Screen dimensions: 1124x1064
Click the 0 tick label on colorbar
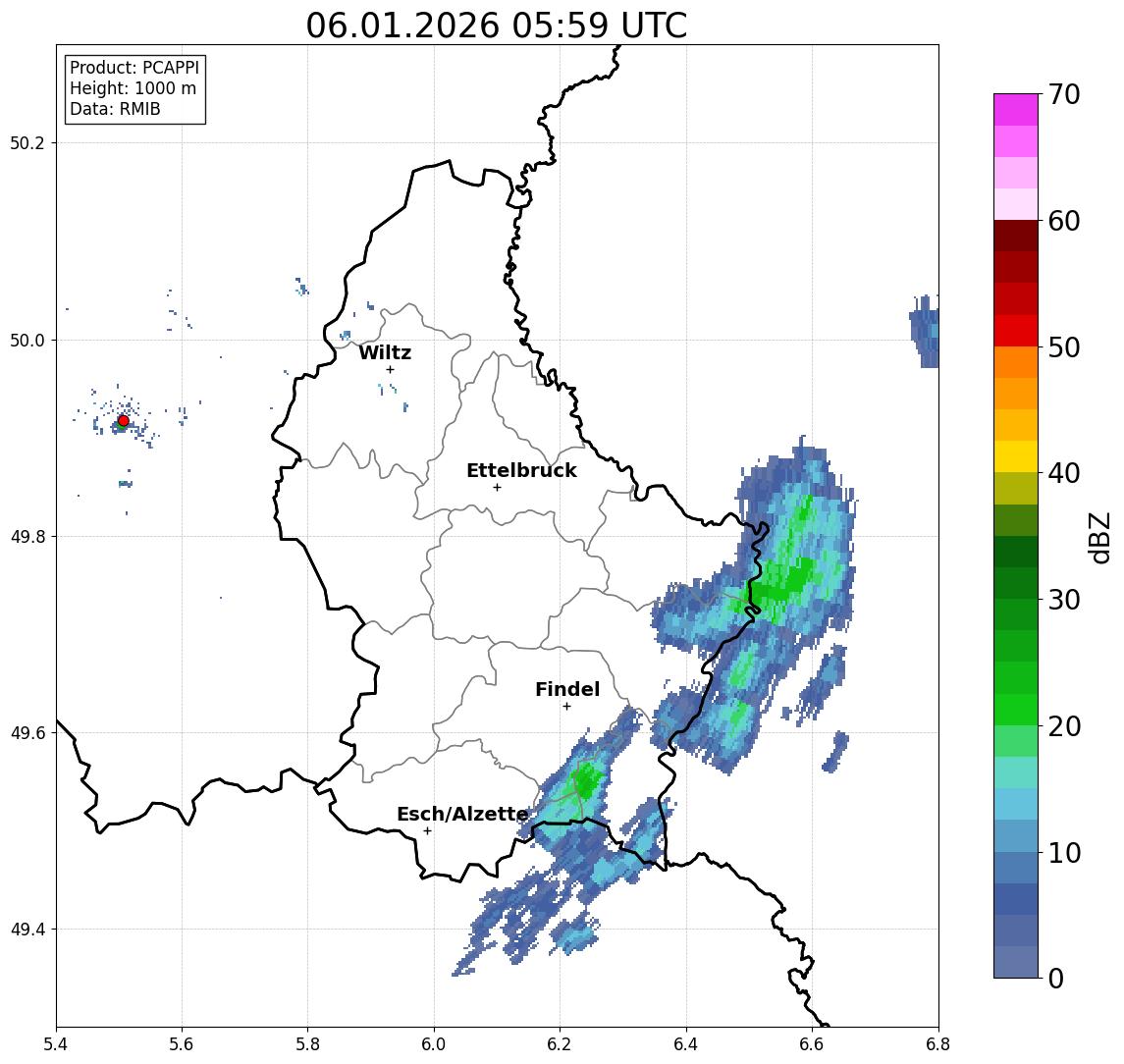click(1056, 978)
